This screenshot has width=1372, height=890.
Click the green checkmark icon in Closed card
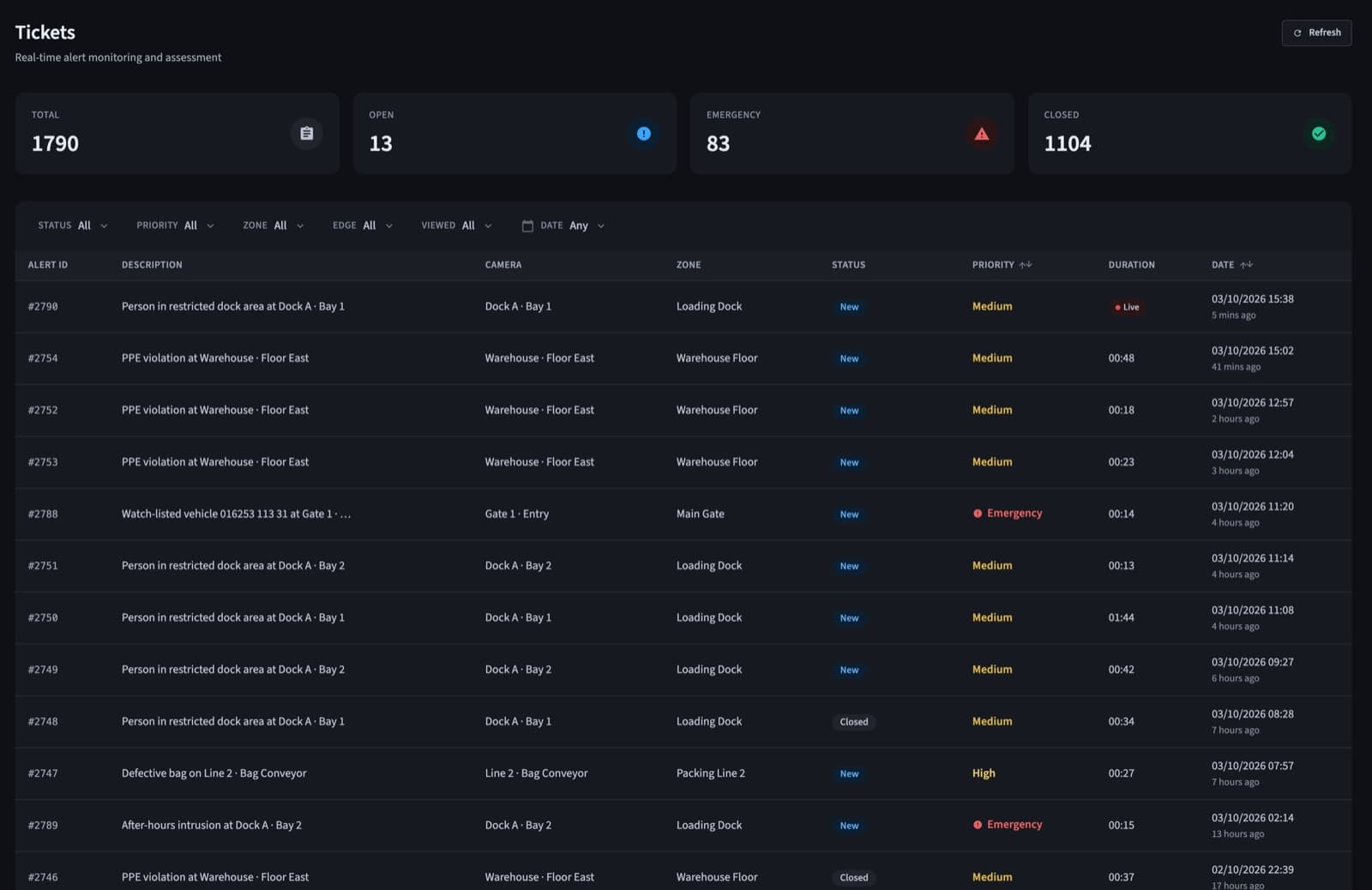1319,134
